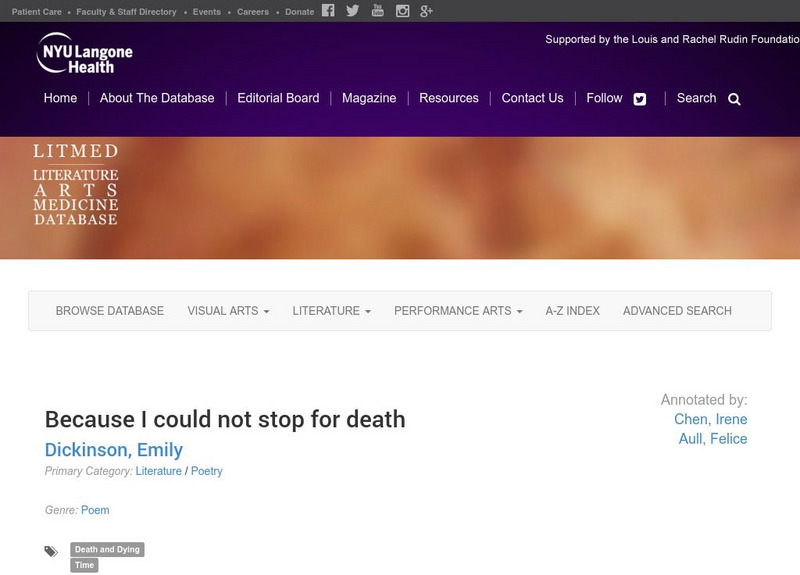
Task: Open the Dickinson, Emily author link
Action: click(x=113, y=450)
